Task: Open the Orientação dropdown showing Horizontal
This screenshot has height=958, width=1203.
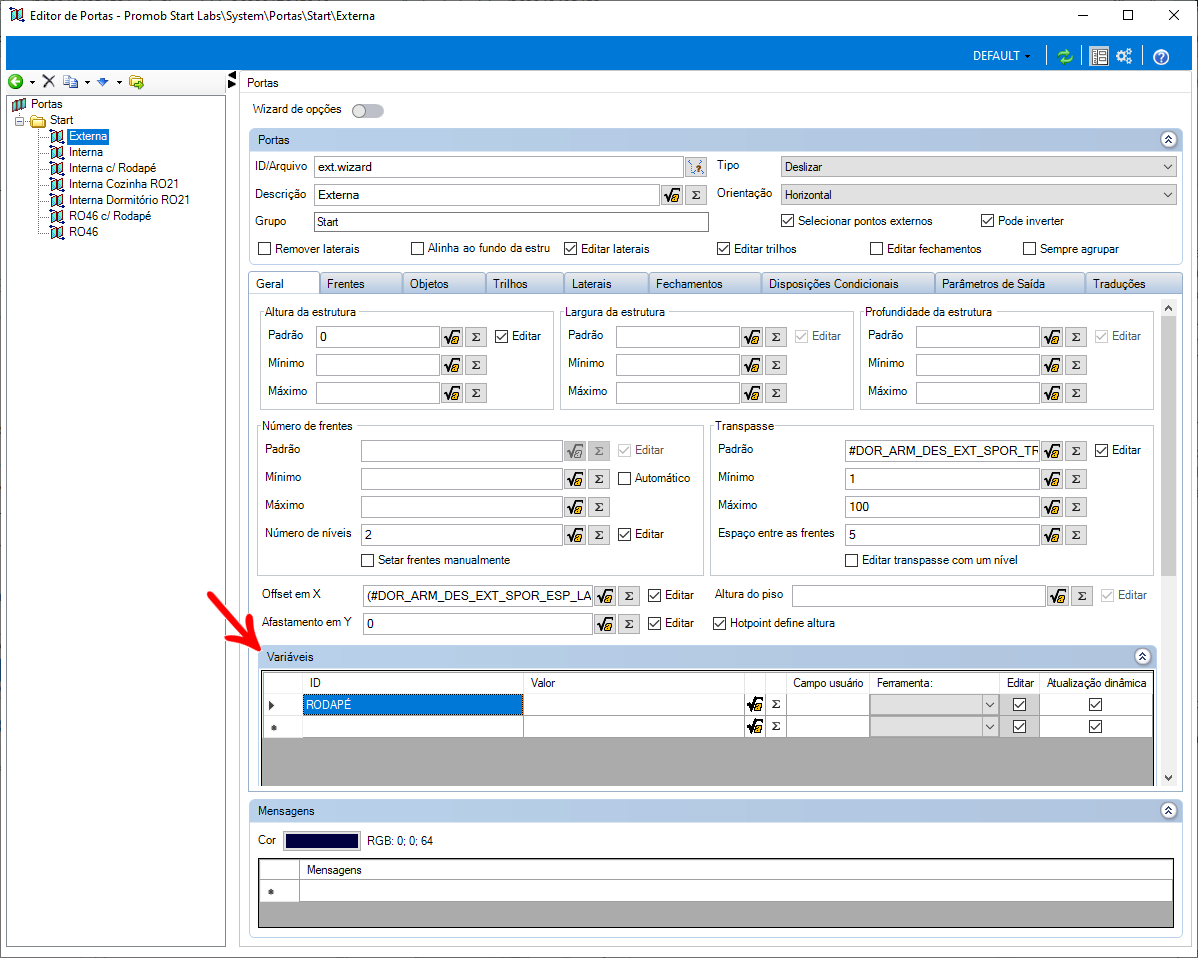Action: 978,195
